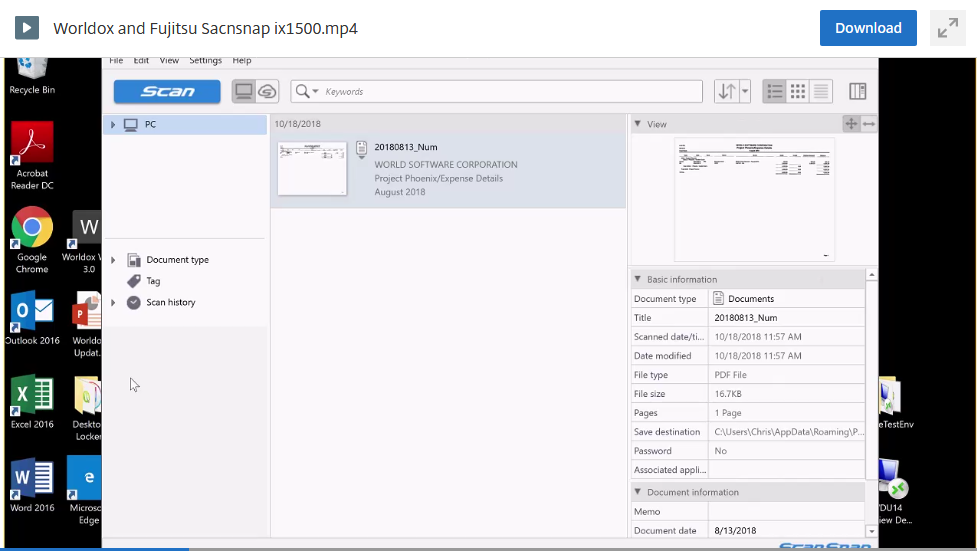Viewport: 977px width, 551px height.
Task: Click the document preview image
Action: 754,199
